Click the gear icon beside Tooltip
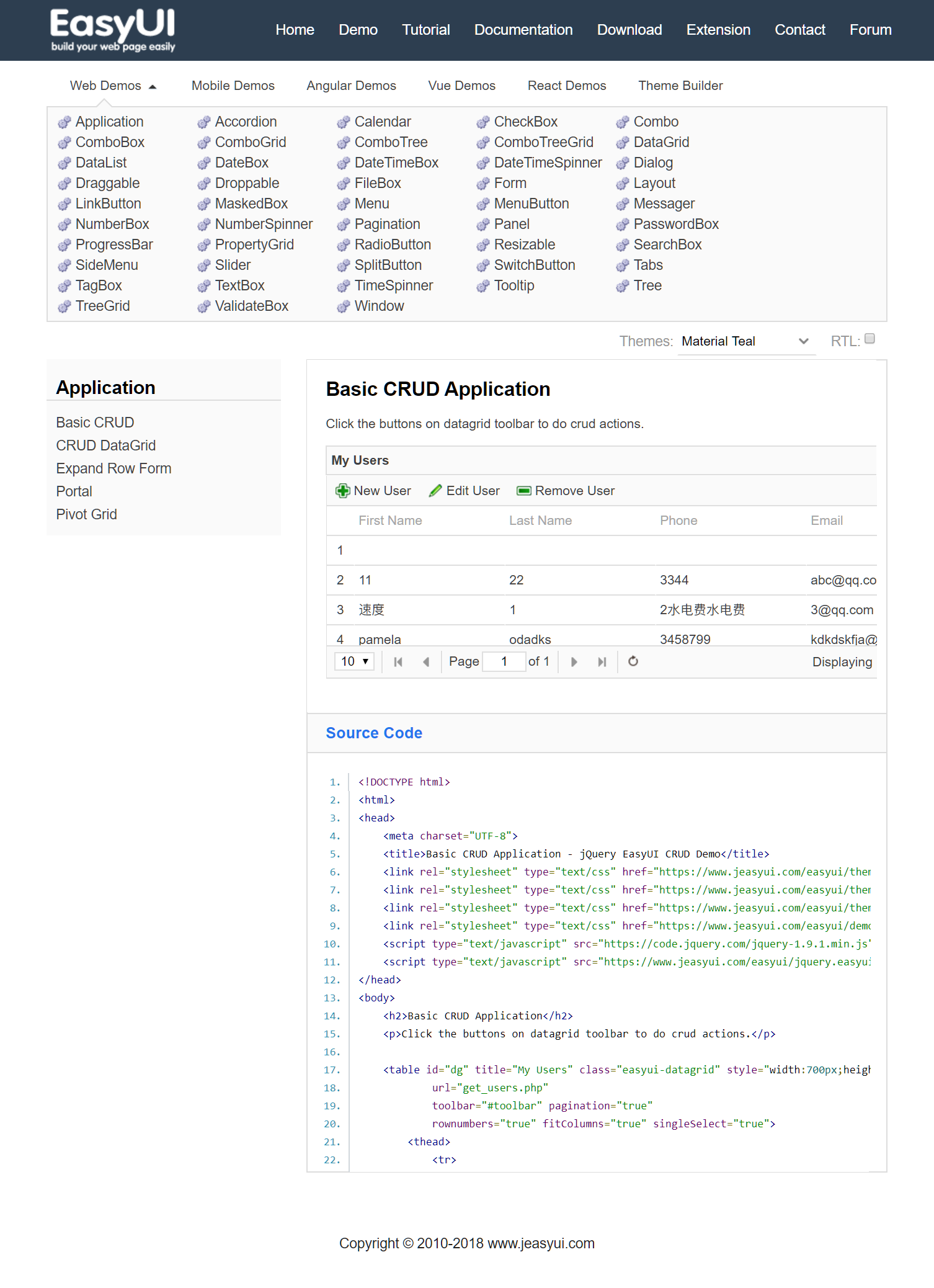This screenshot has width=934, height=1288. (483, 286)
